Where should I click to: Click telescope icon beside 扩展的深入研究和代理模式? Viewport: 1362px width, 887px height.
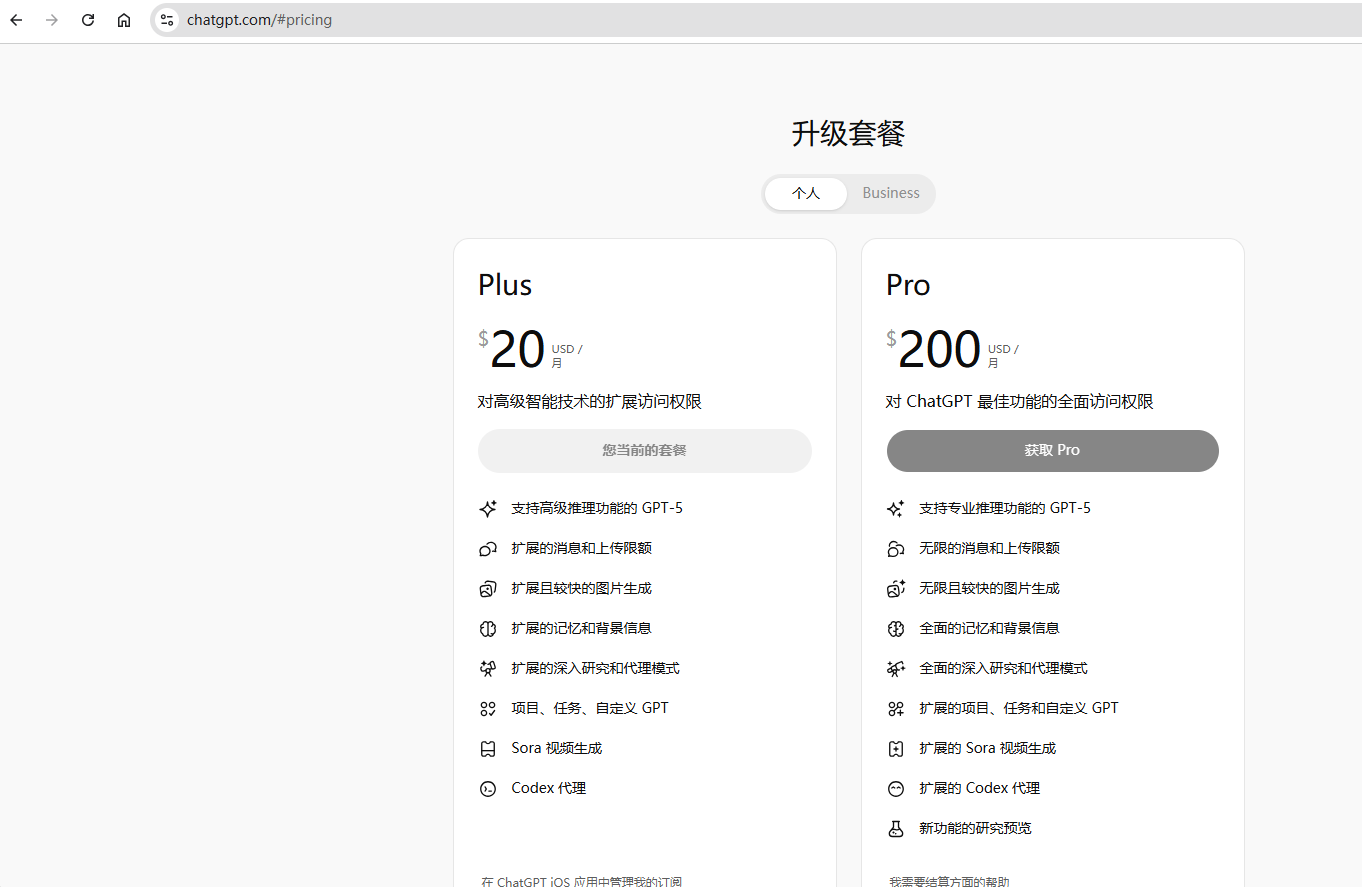pyautogui.click(x=488, y=669)
